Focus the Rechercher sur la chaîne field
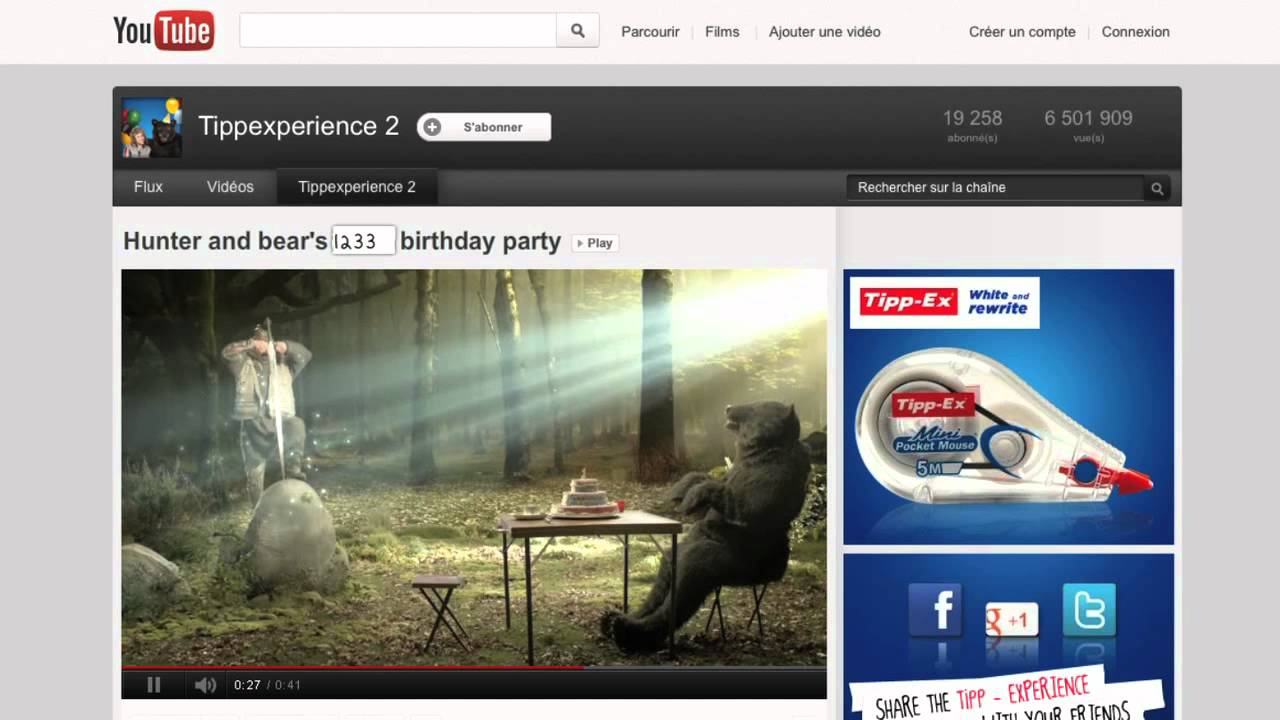Viewport: 1280px width, 720px height. coord(995,187)
